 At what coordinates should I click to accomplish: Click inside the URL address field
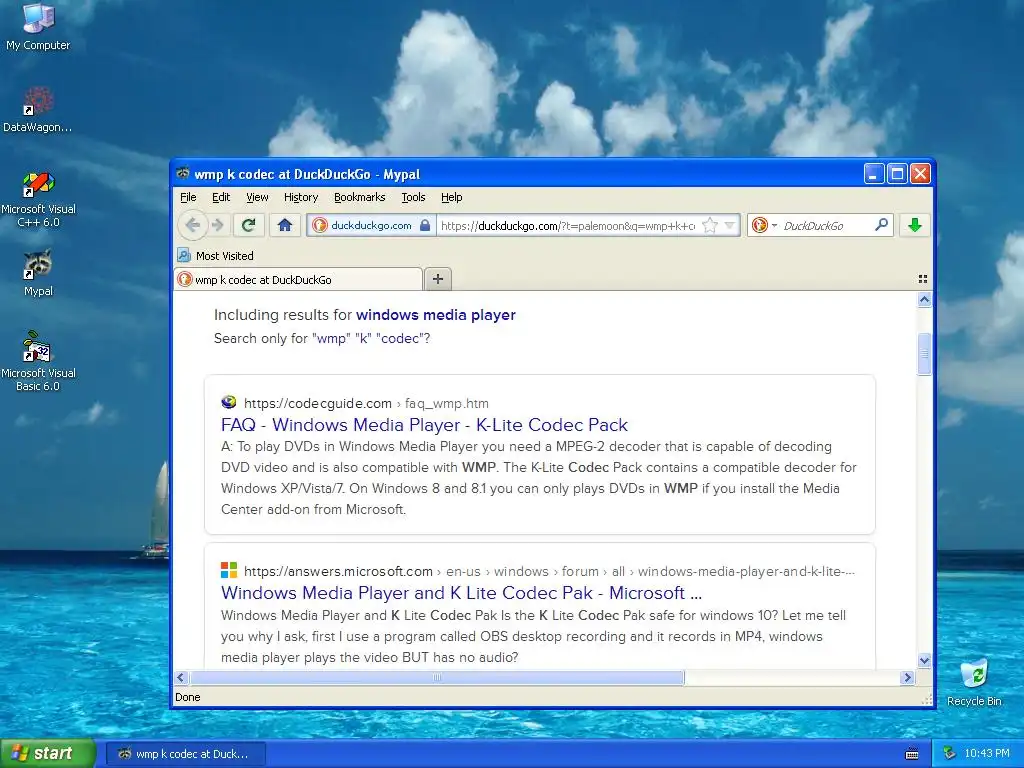(x=568, y=225)
